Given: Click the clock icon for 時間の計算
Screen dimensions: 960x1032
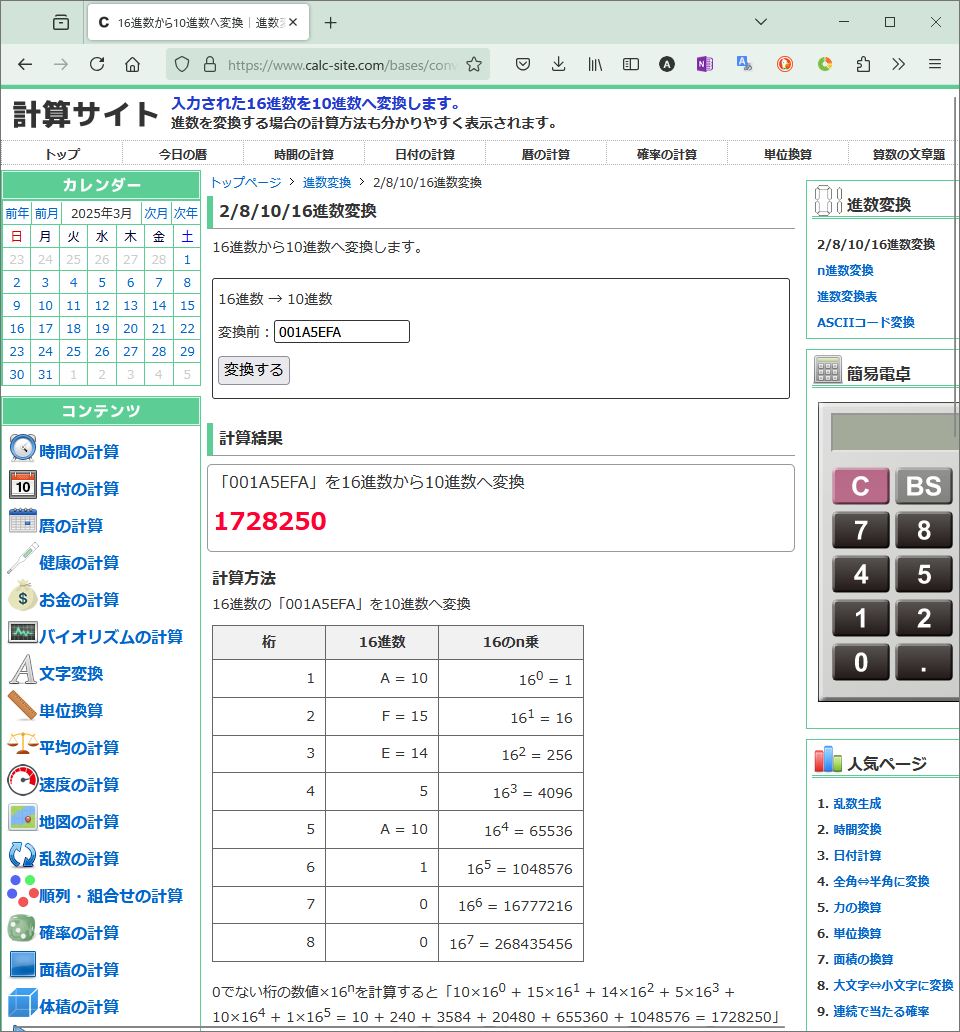Looking at the screenshot, I should [x=22, y=448].
